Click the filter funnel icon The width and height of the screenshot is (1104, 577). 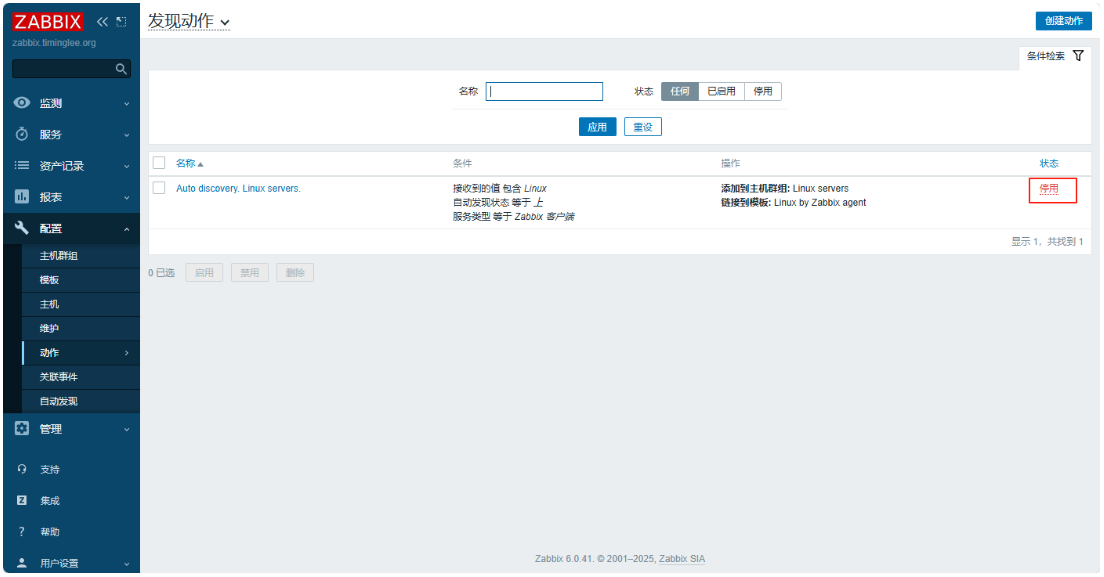coord(1078,56)
